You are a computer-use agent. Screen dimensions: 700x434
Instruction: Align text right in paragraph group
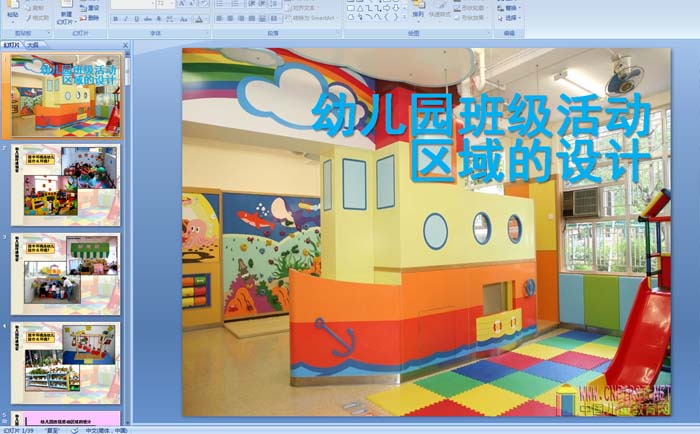pyautogui.click(x=241, y=18)
